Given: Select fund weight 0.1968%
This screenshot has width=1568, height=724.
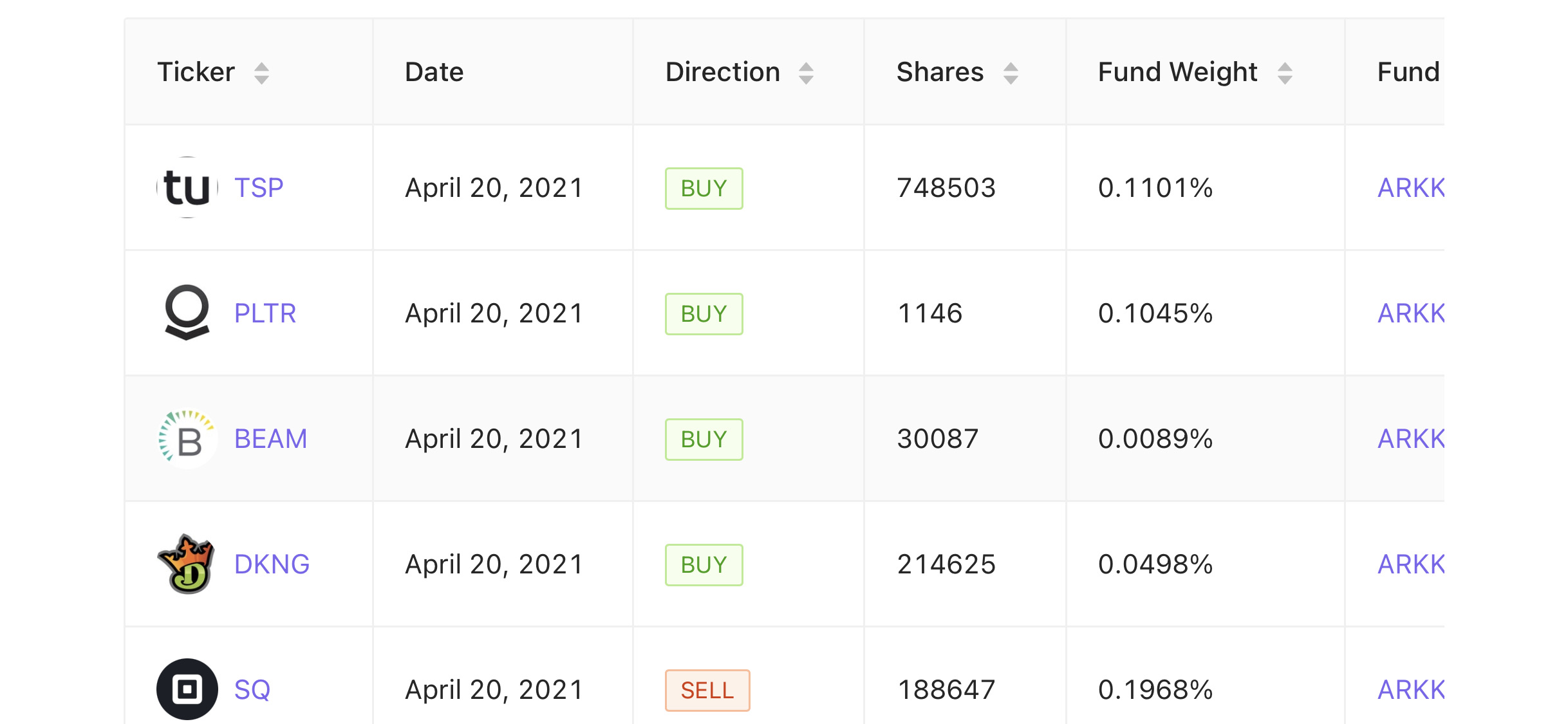Looking at the screenshot, I should click(x=1155, y=690).
